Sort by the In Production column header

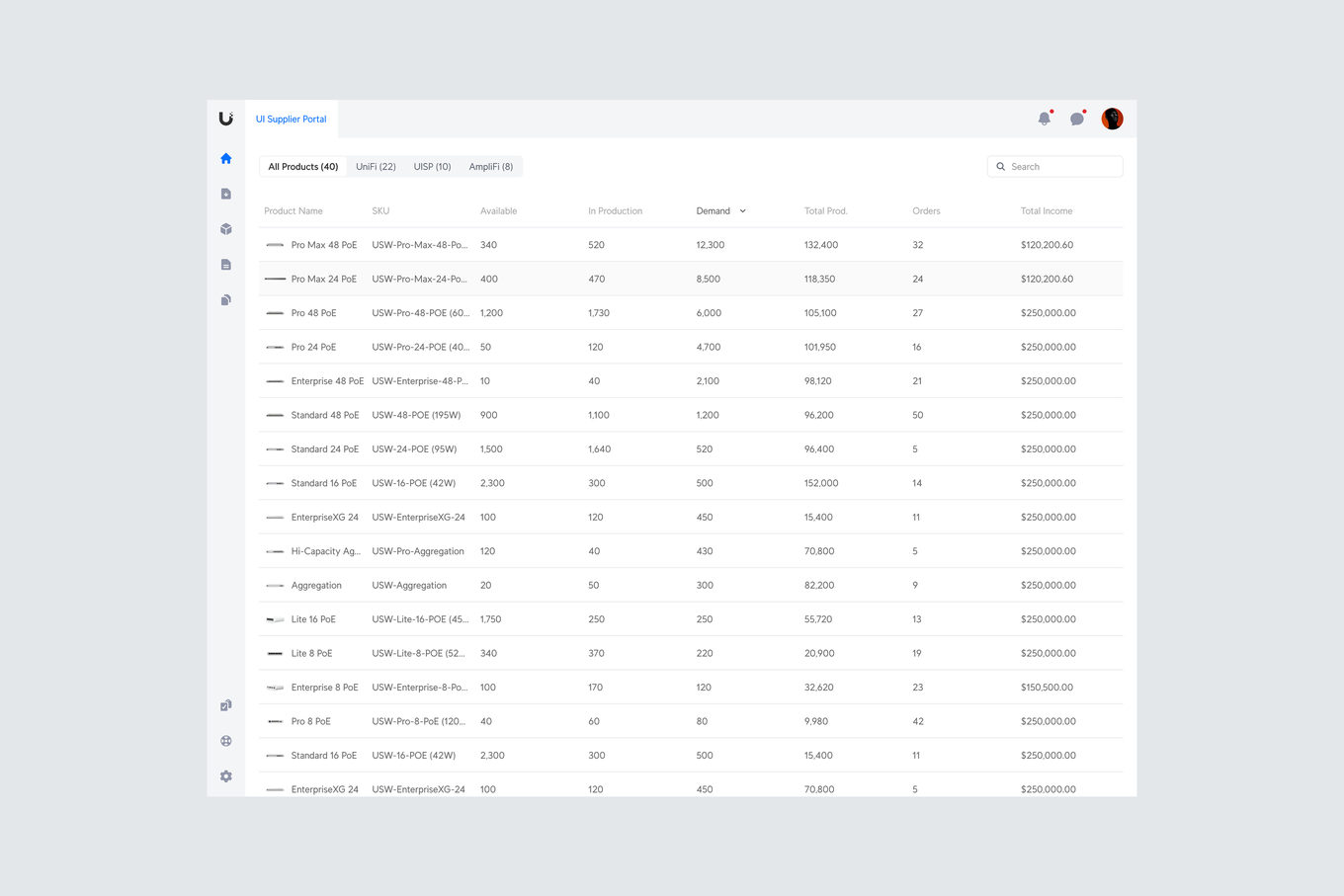click(x=616, y=211)
